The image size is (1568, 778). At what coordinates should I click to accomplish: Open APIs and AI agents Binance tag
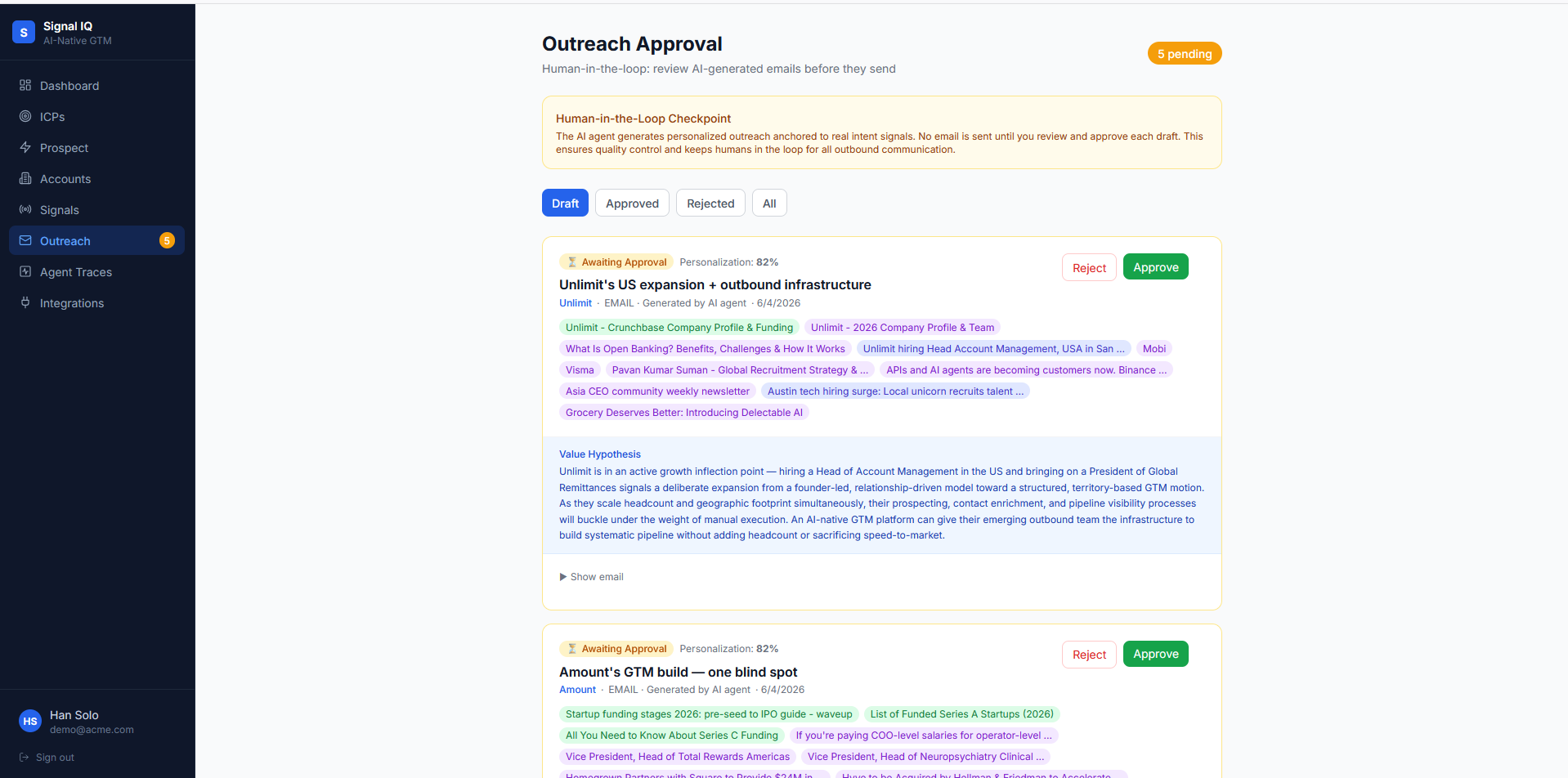[1027, 370]
